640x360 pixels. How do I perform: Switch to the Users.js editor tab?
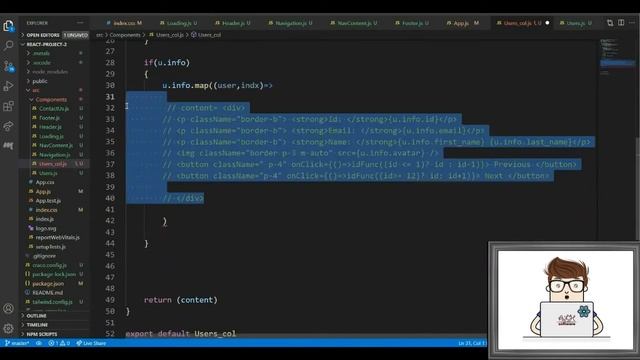tap(576, 23)
